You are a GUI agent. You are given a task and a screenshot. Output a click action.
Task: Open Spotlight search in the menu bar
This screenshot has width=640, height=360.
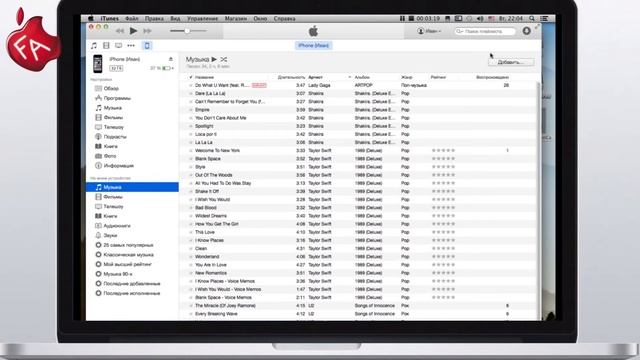tap(532, 19)
